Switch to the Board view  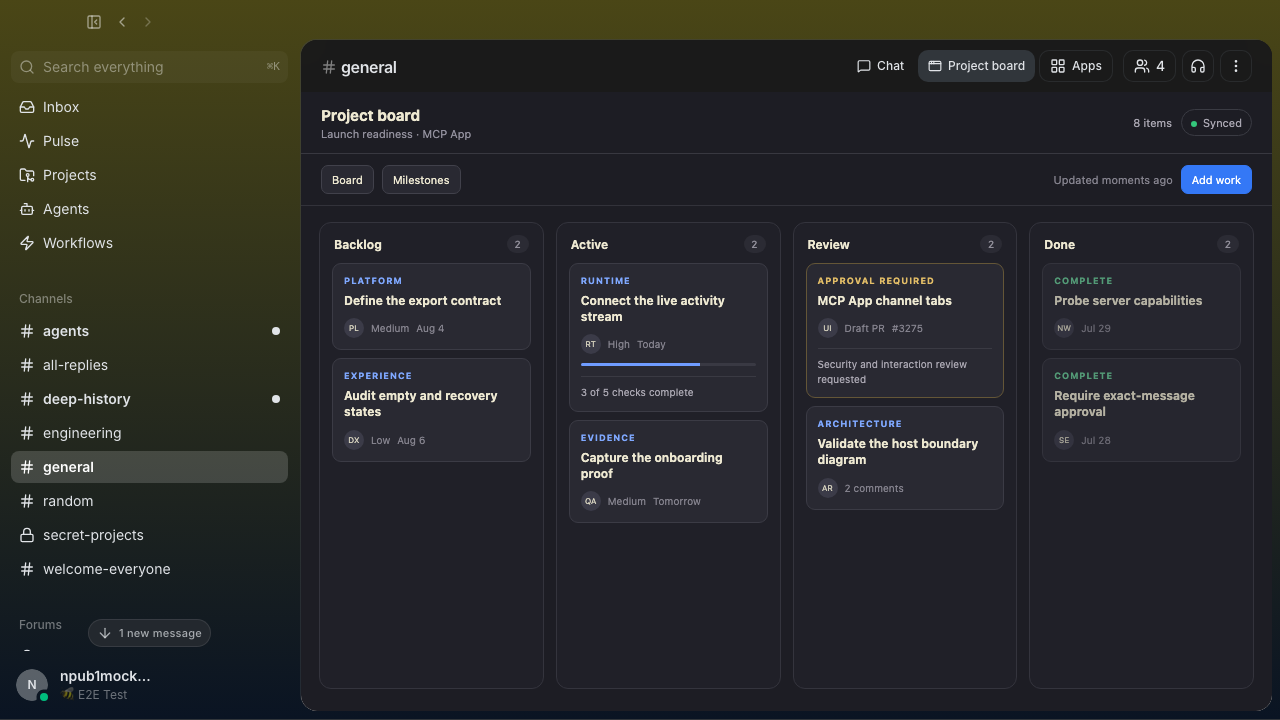347,180
